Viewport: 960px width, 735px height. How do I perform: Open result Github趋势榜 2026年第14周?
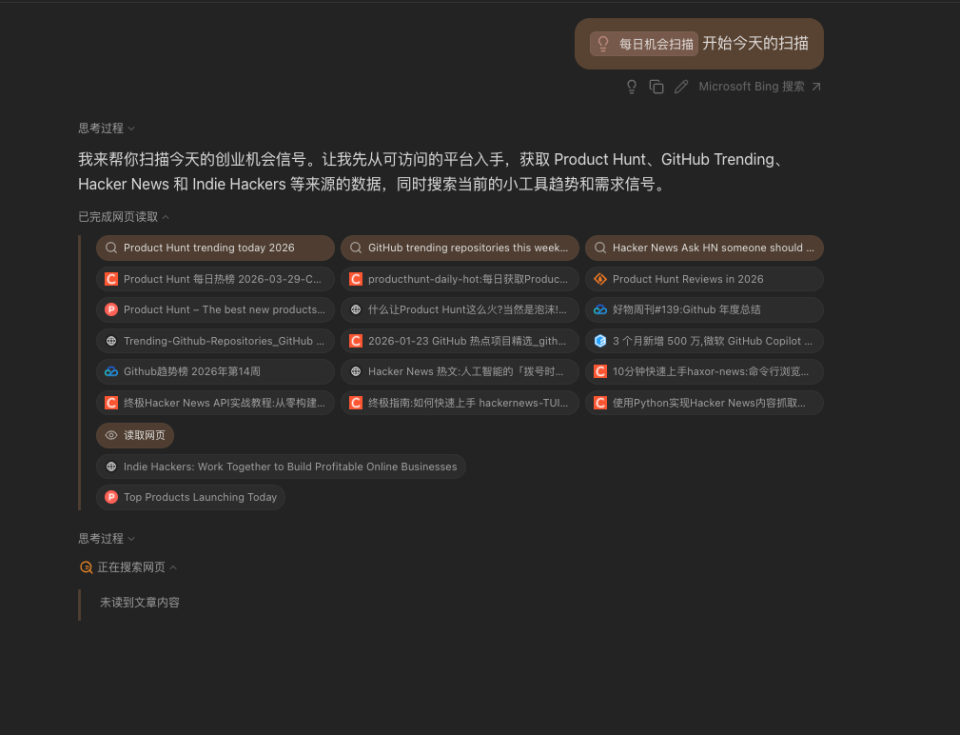[x=215, y=372]
